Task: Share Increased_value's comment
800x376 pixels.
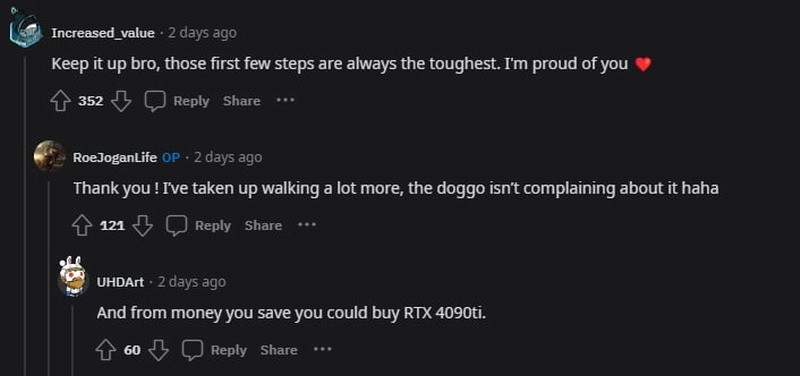Action: point(242,101)
